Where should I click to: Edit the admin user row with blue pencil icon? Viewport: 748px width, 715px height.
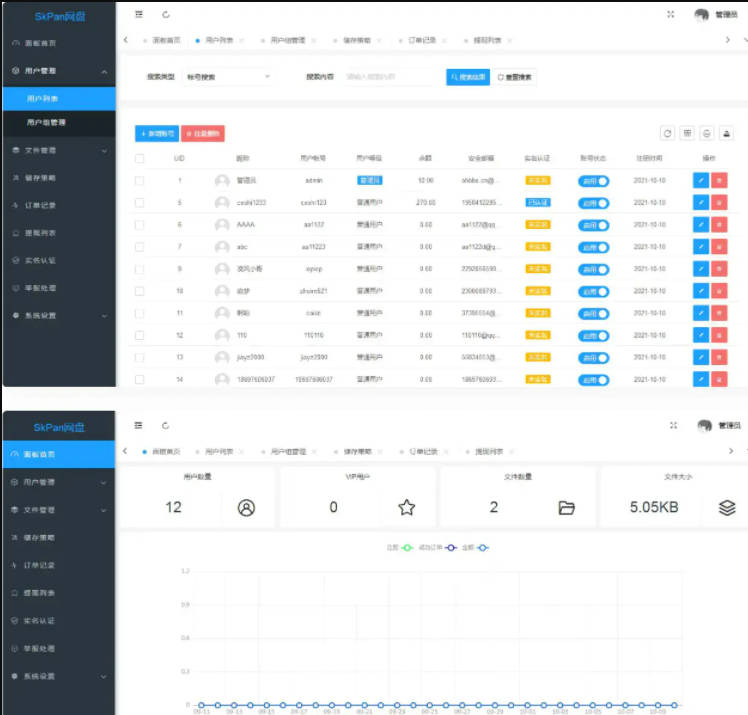[700, 181]
